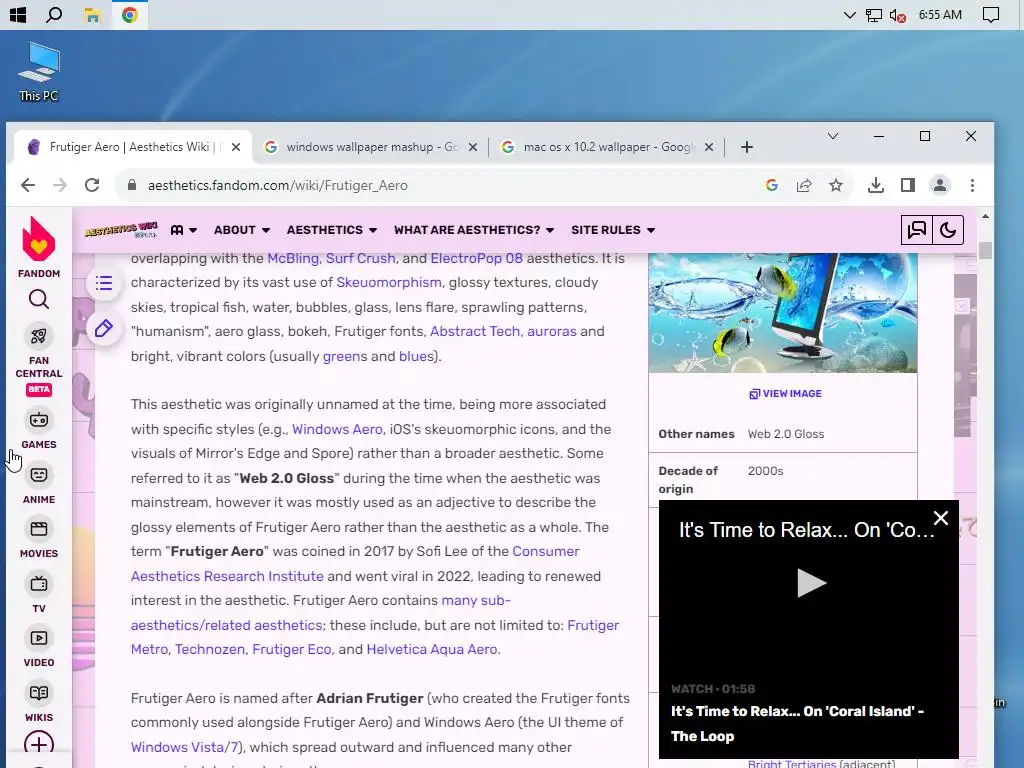The width and height of the screenshot is (1024, 768).
Task: Open the Abstract Tech link
Action: coord(475,331)
